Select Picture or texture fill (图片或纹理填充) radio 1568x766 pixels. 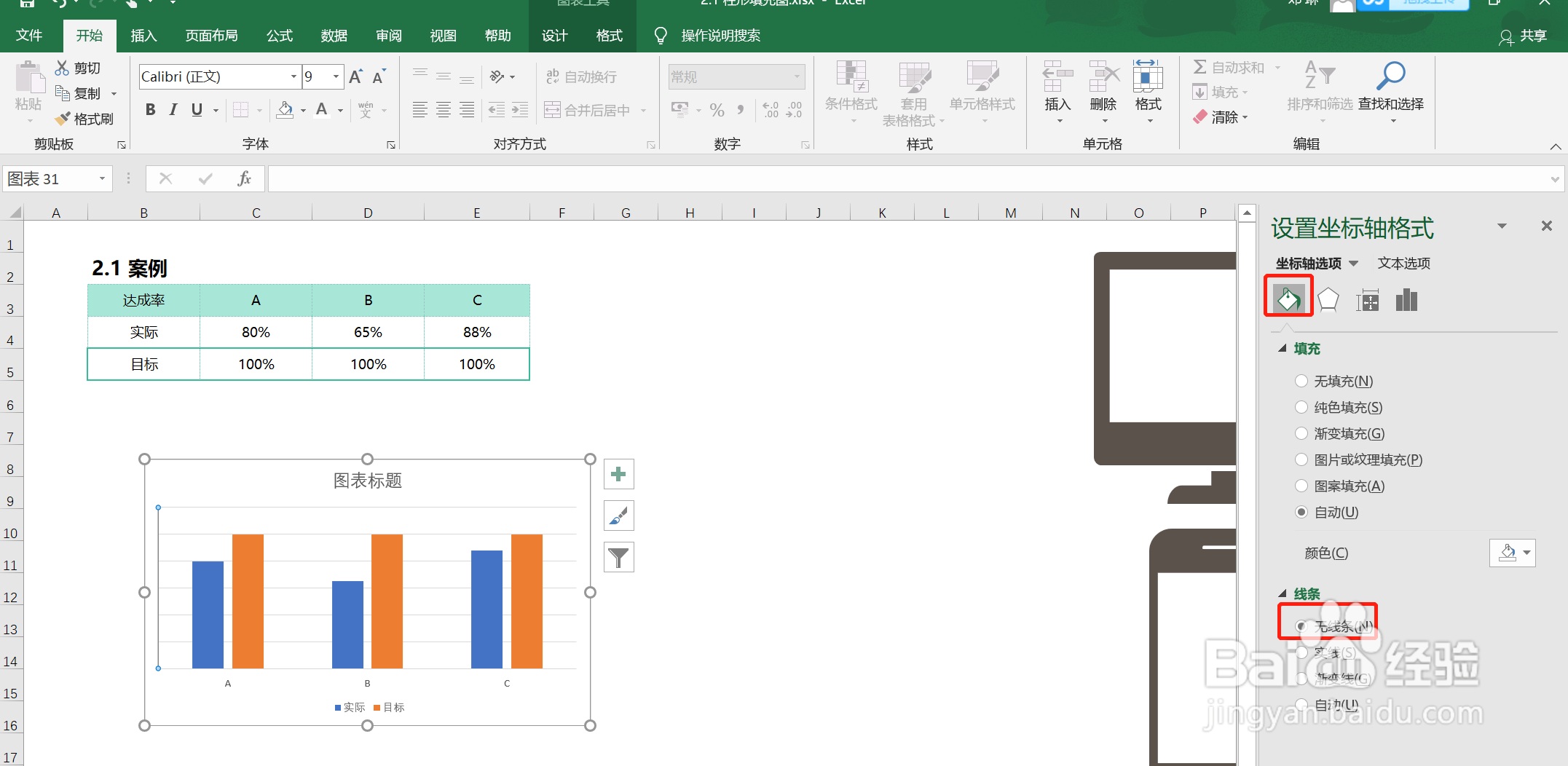(x=1301, y=459)
